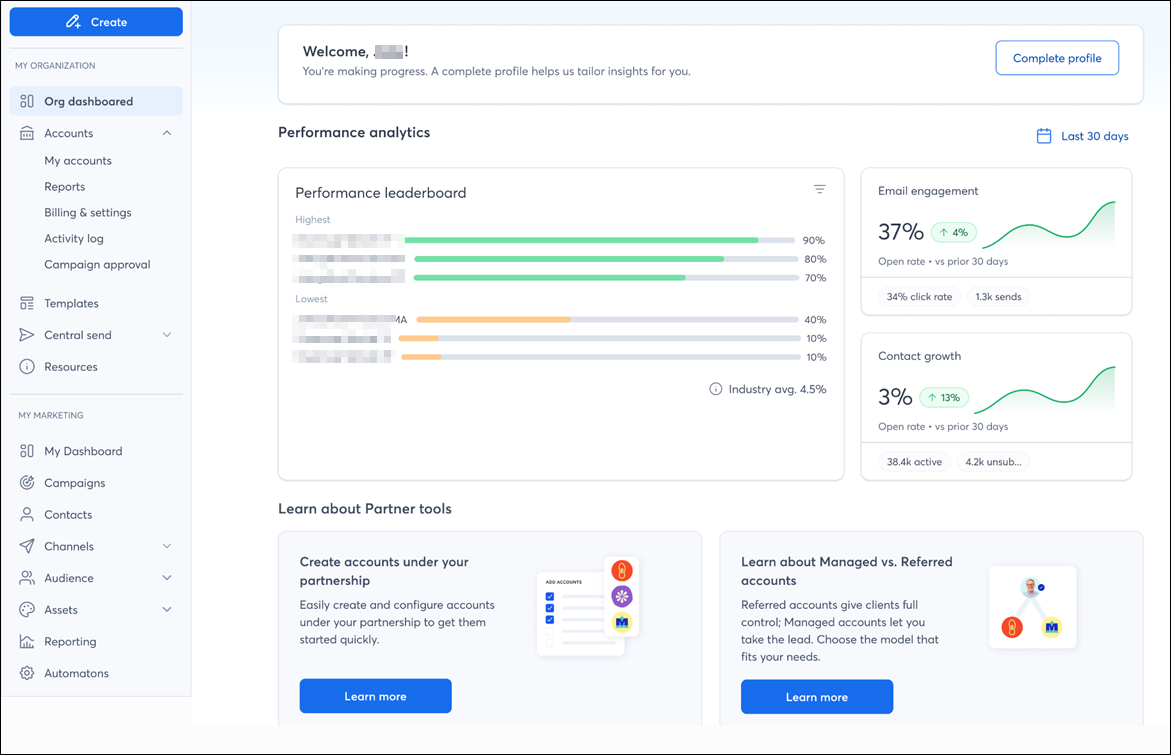Click the 40% leaderboard bar
The height and width of the screenshot is (755, 1171).
point(608,320)
